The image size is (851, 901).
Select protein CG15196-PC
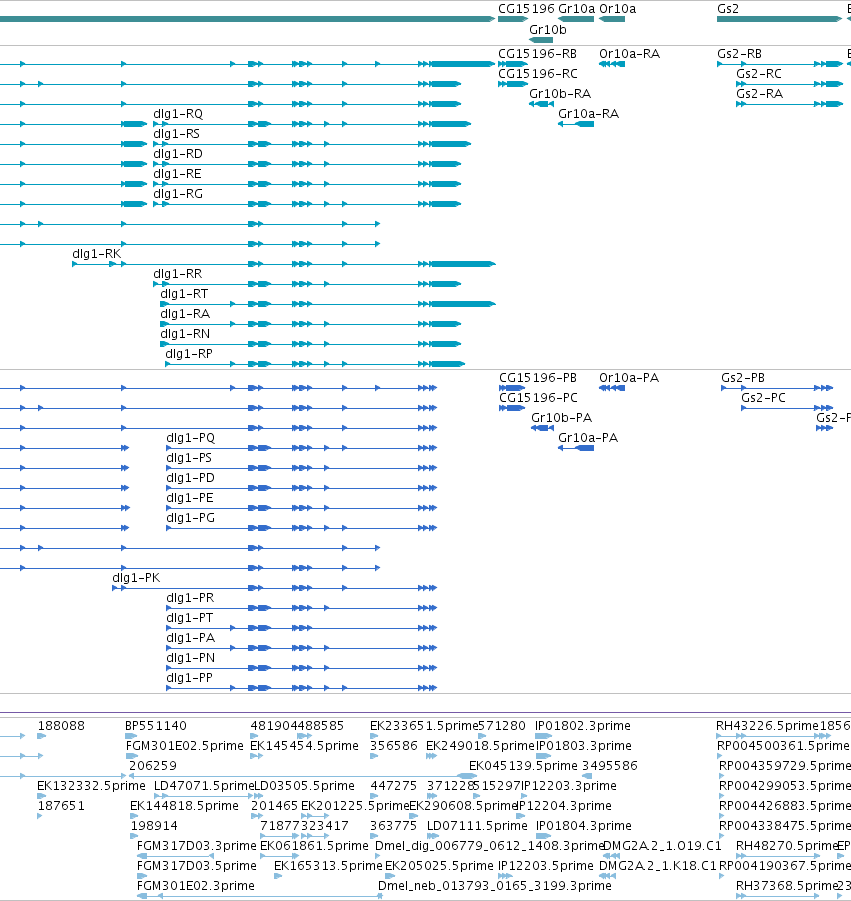coord(538,398)
